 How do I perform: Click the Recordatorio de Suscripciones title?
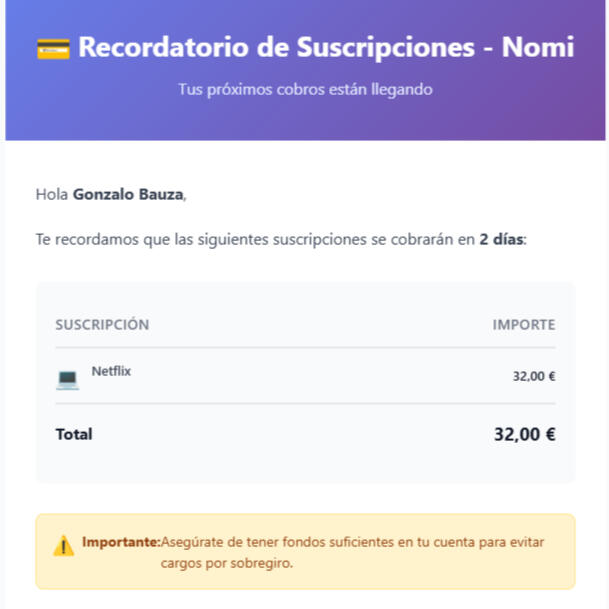[x=277, y=47]
